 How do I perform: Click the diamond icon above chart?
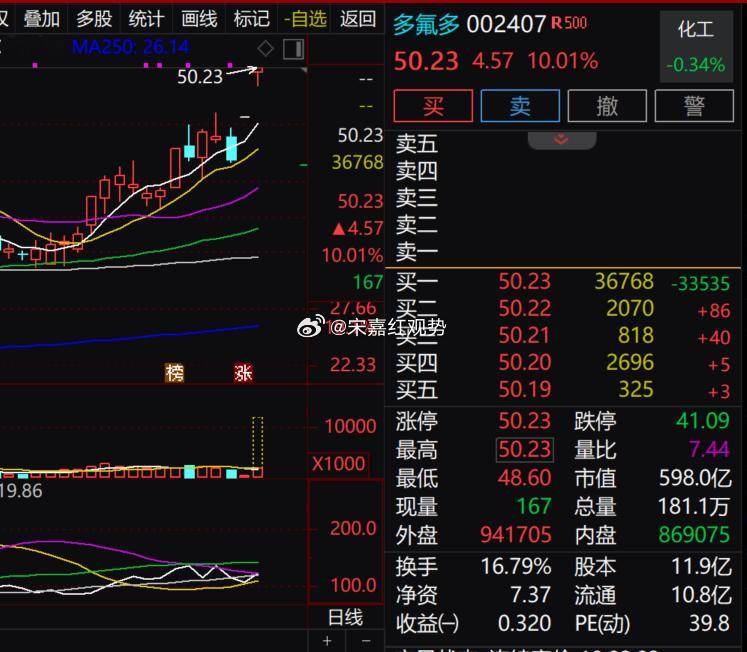pyautogui.click(x=265, y=49)
